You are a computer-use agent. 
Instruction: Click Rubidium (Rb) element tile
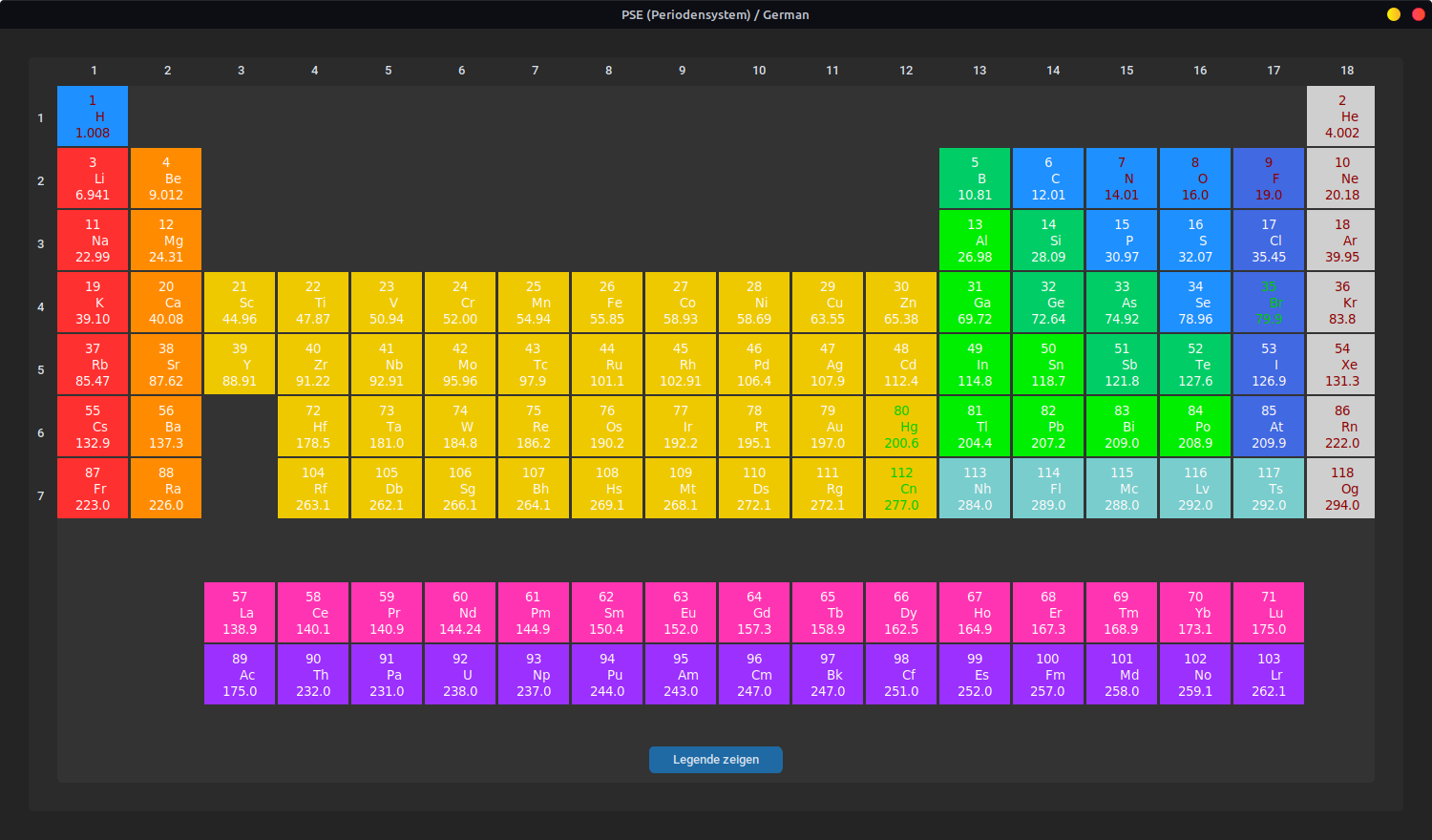93,365
